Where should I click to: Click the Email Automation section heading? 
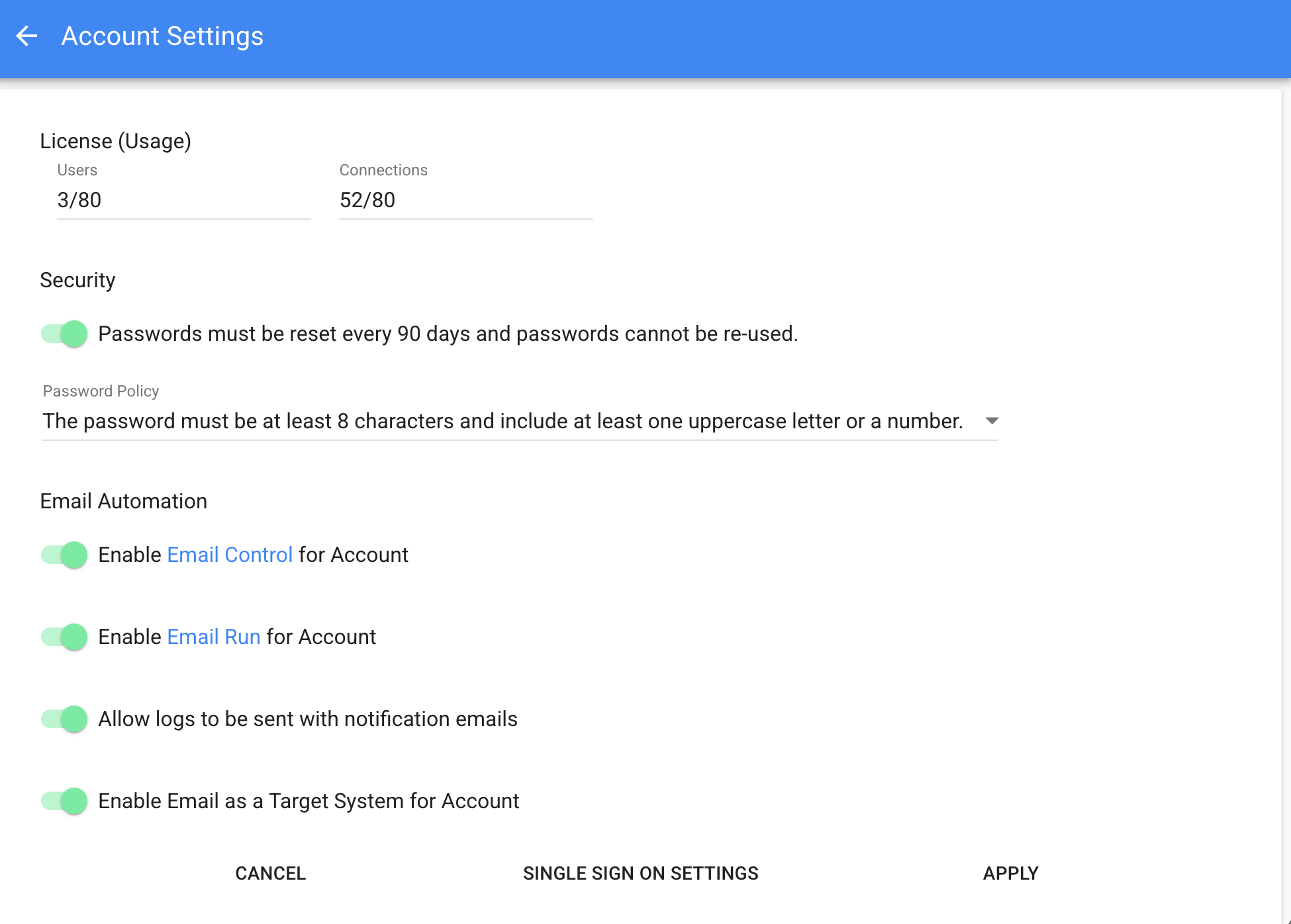point(124,501)
